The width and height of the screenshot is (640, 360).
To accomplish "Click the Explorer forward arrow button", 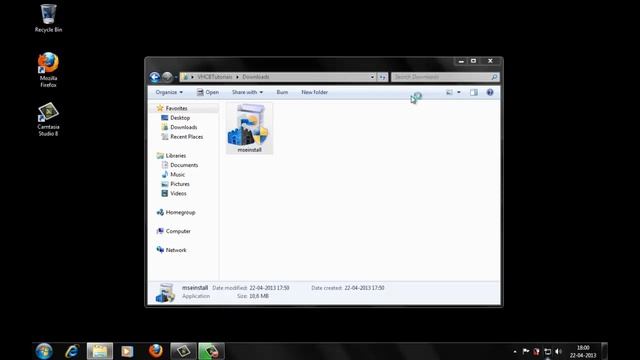I will pyautogui.click(x=167, y=77).
